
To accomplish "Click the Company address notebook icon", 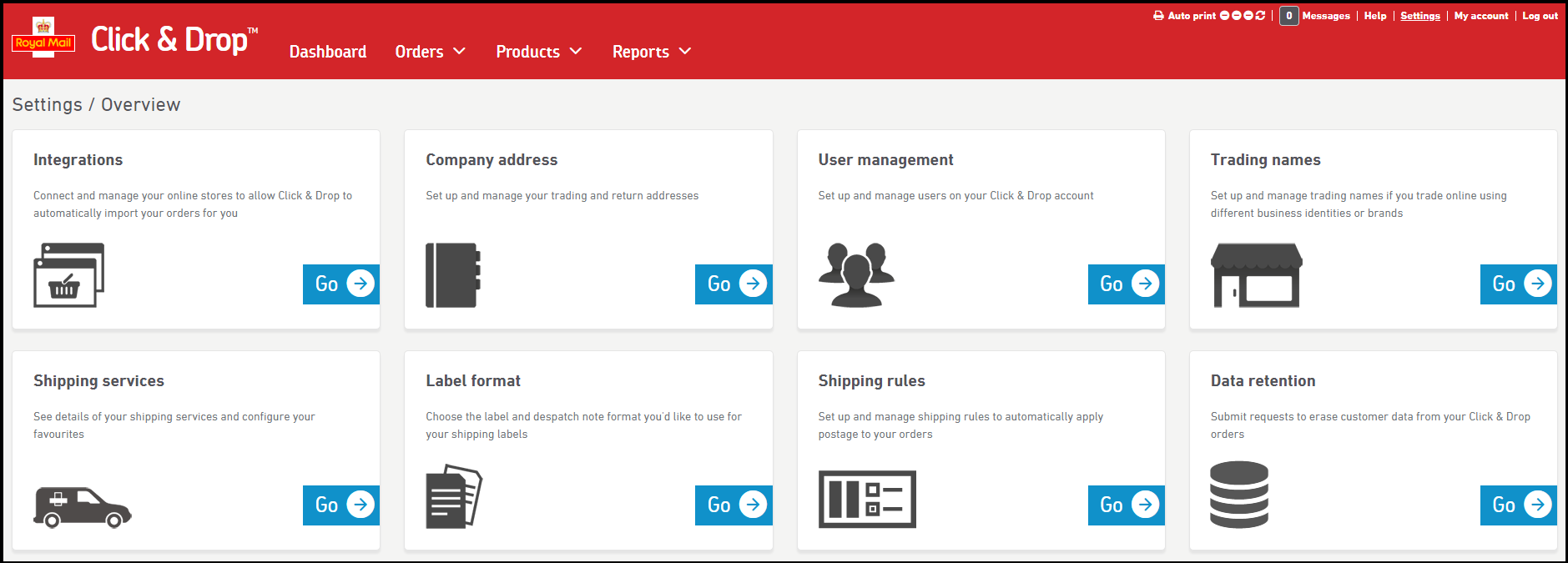I will 452,275.
